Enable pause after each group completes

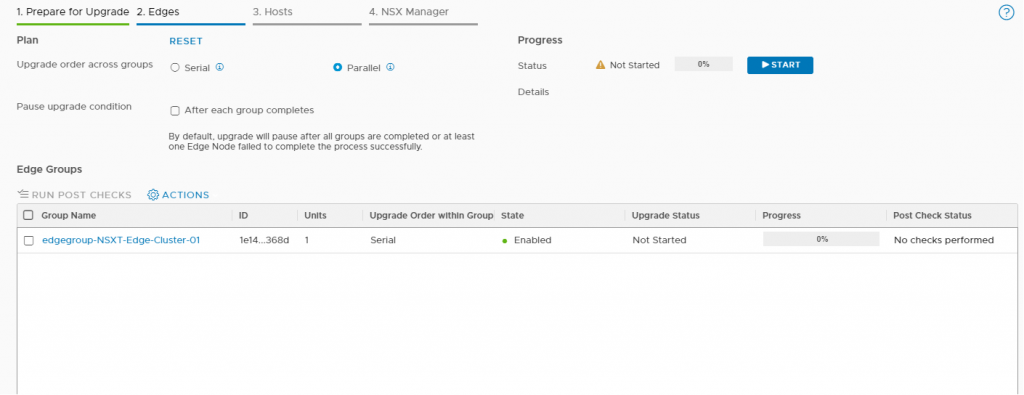pos(175,111)
